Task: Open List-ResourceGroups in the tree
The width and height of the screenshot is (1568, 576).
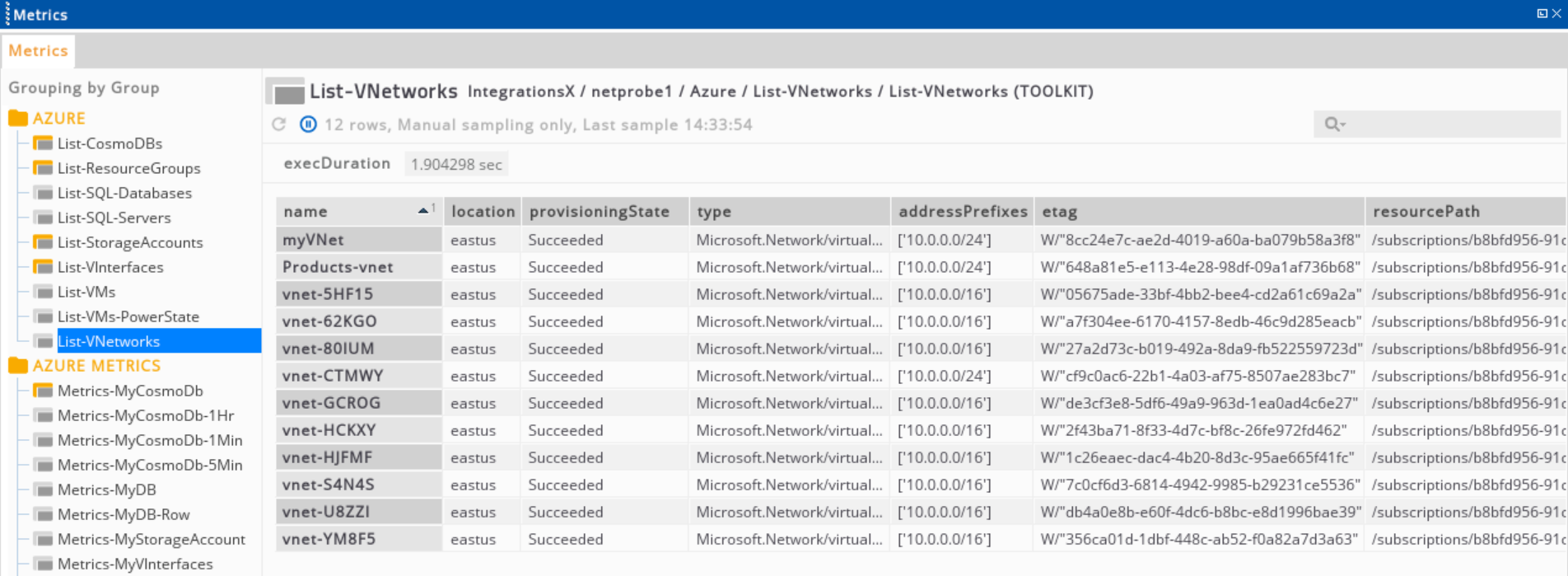Action: pyautogui.click(x=128, y=168)
